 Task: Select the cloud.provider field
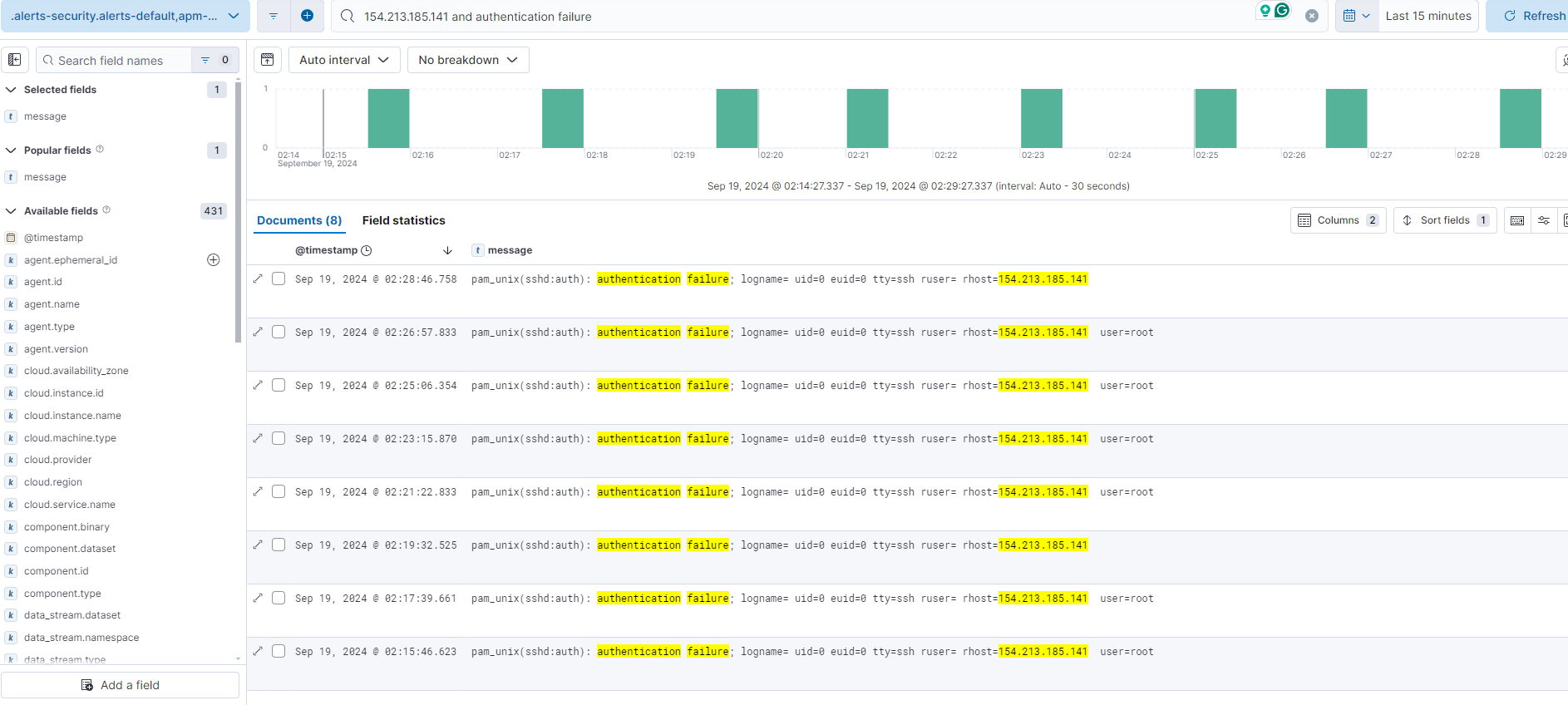(57, 460)
